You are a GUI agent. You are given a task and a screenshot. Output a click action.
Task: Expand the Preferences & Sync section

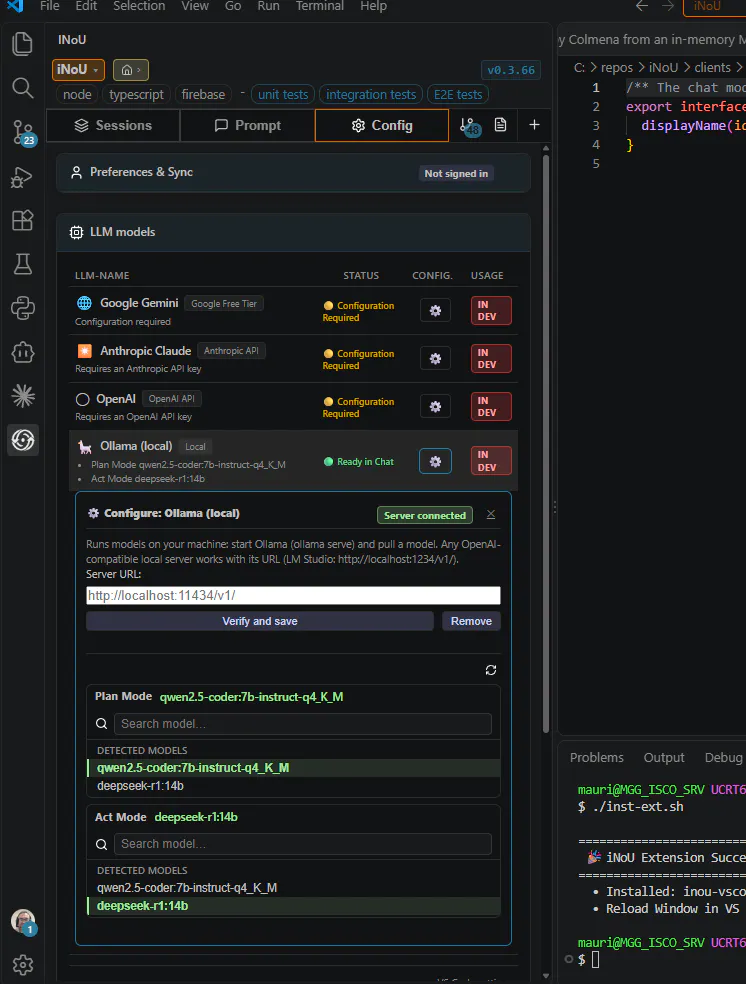click(x=294, y=173)
